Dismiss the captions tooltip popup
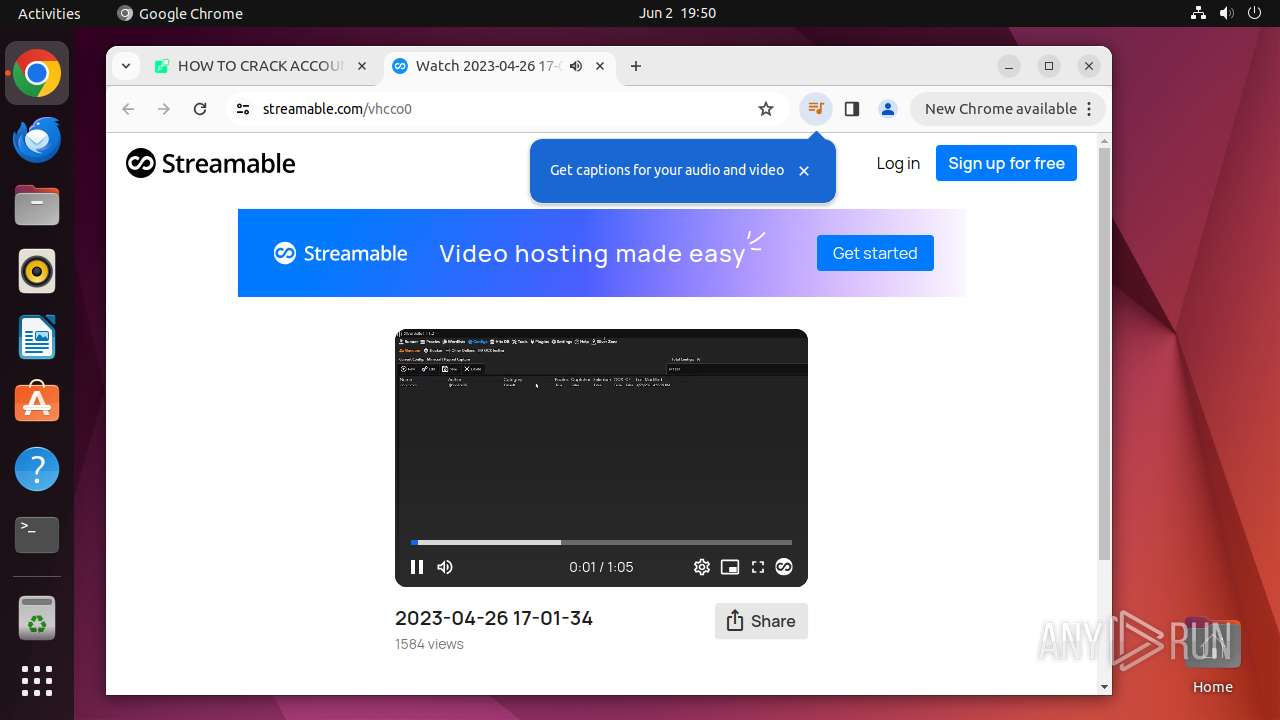Image resolution: width=1280 pixels, height=720 pixels. click(x=804, y=171)
